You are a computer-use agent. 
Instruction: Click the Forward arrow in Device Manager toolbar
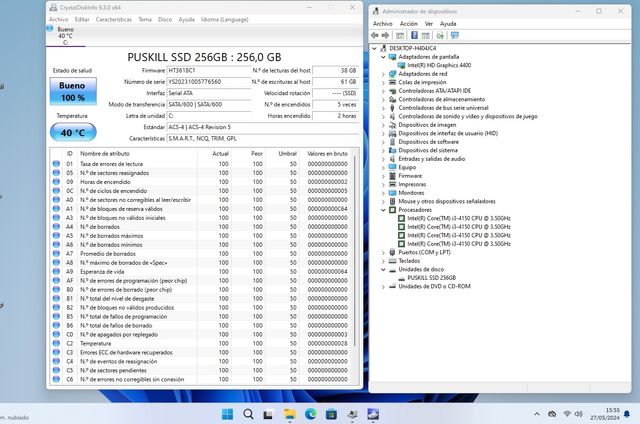point(385,36)
